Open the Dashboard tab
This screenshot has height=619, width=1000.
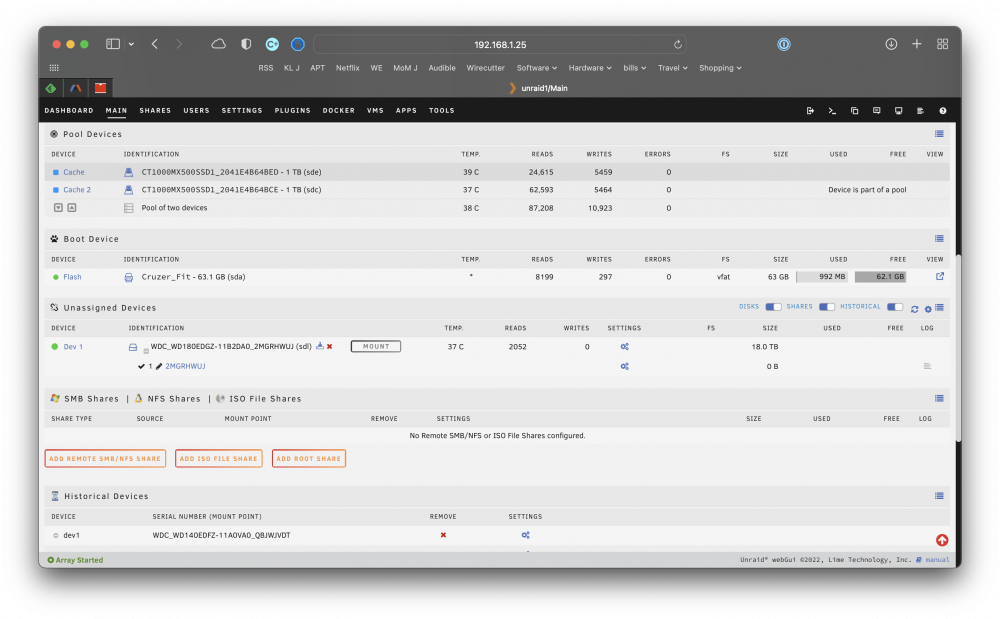click(69, 111)
